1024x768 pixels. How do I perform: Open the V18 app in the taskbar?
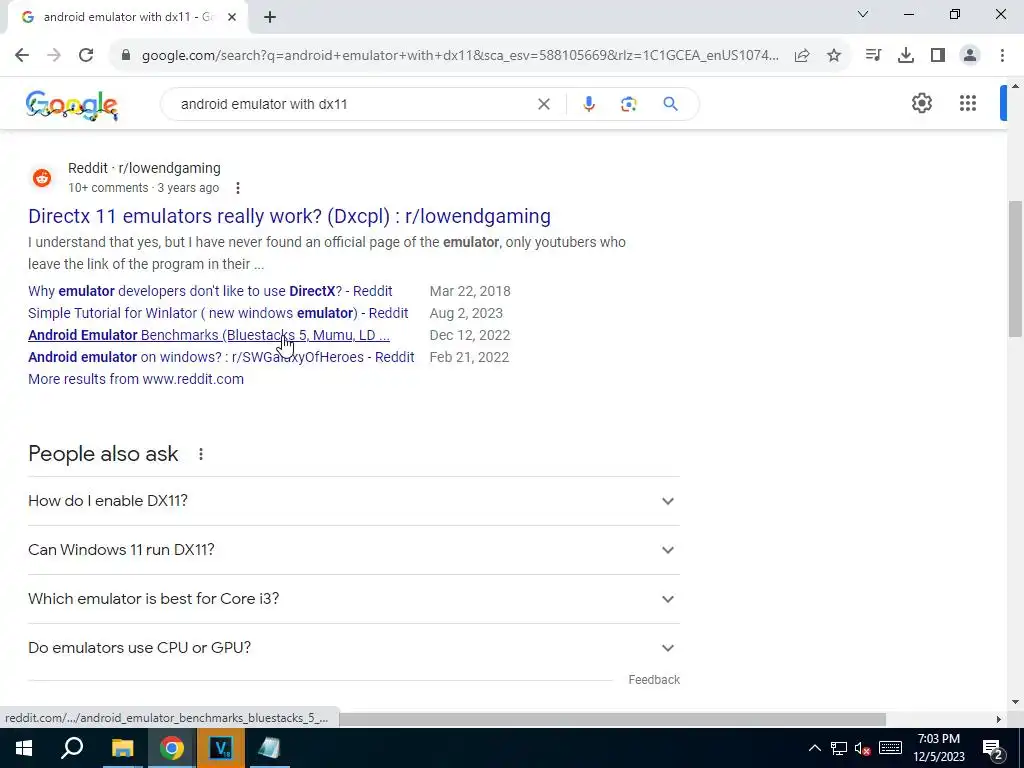pos(221,748)
